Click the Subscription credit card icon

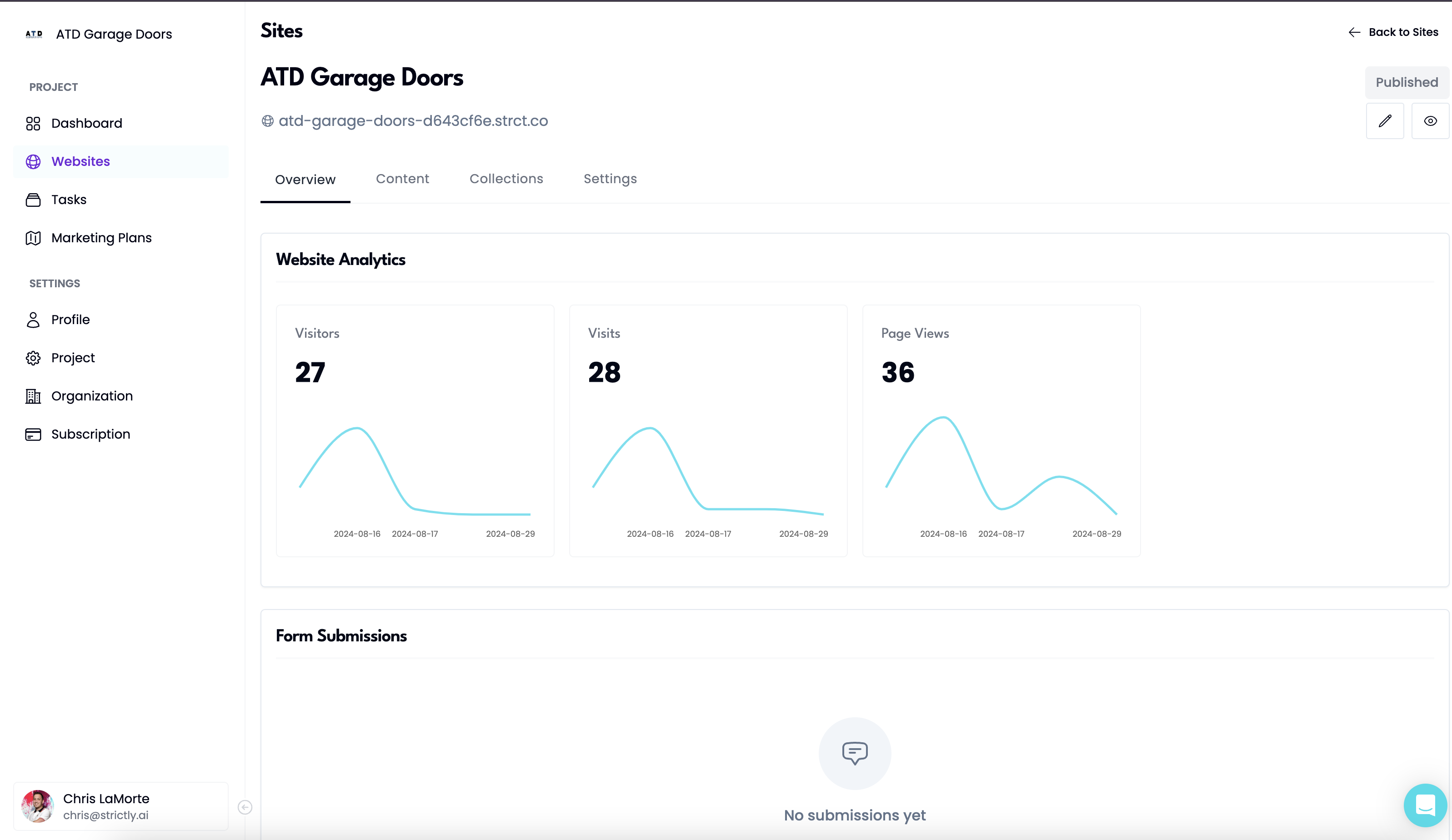(x=34, y=435)
